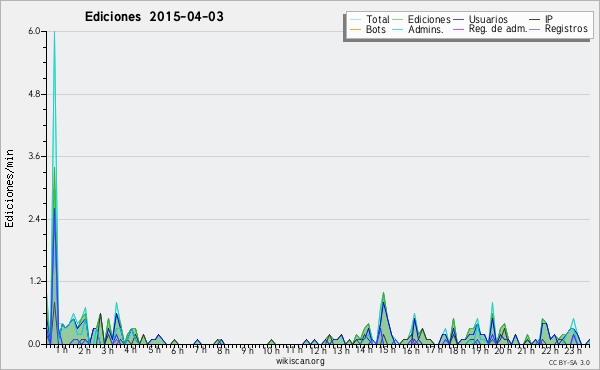Screen dimensions: 600x370
Task: Click the Admins. legend cyan line
Action: point(398,29)
